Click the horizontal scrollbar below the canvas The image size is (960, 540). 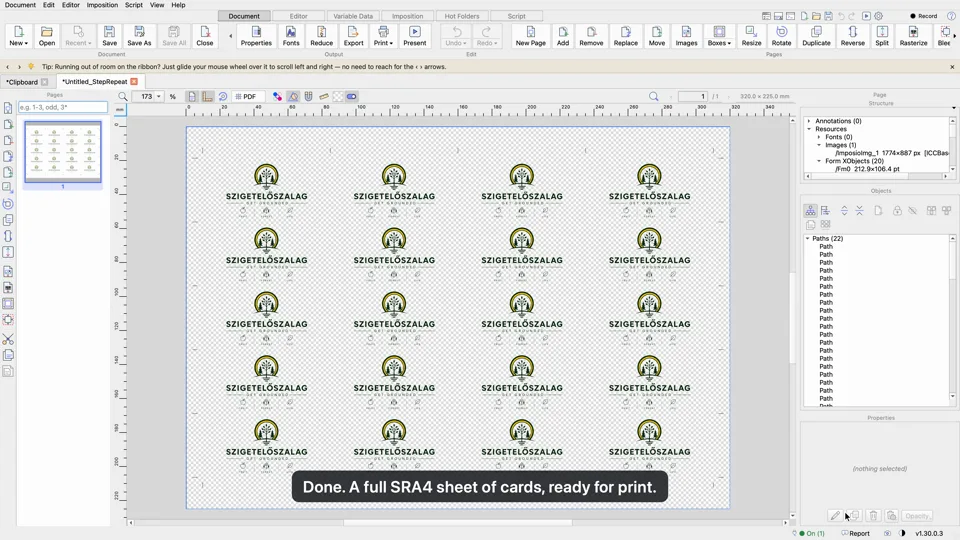pos(457,523)
